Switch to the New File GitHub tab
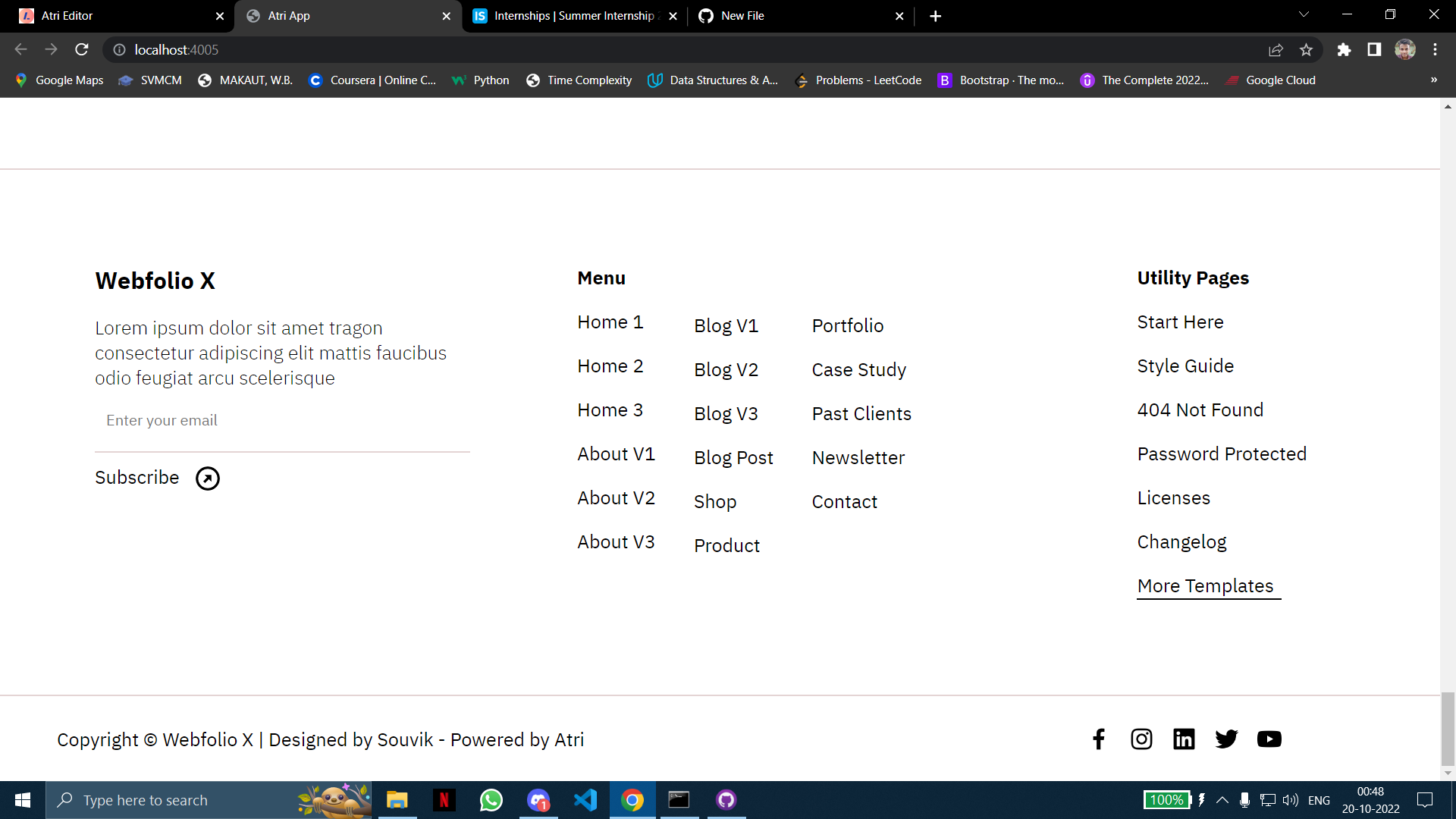 pos(742,15)
